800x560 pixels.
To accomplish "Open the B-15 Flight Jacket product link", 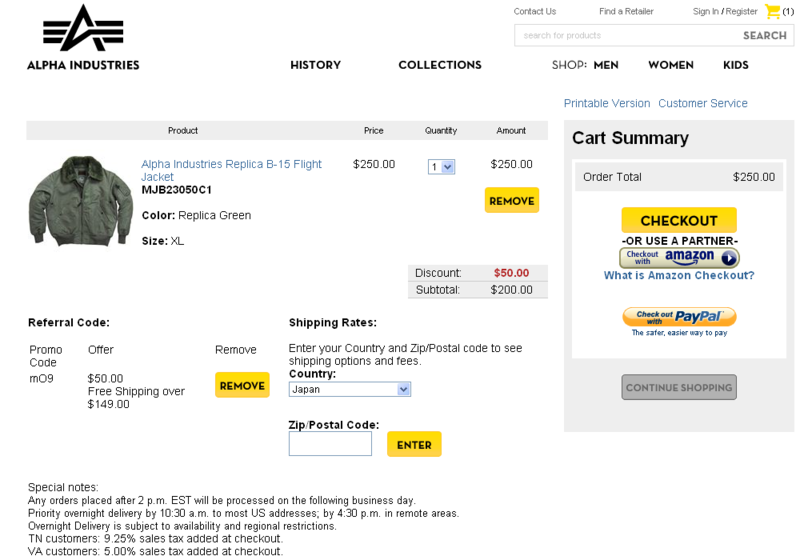I will [231, 170].
